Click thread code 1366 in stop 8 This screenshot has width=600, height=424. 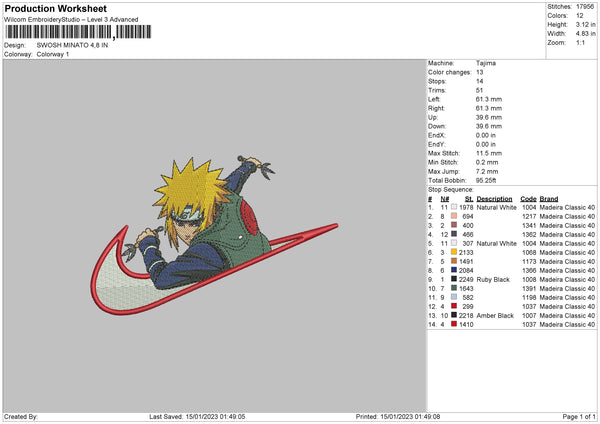(x=529, y=270)
